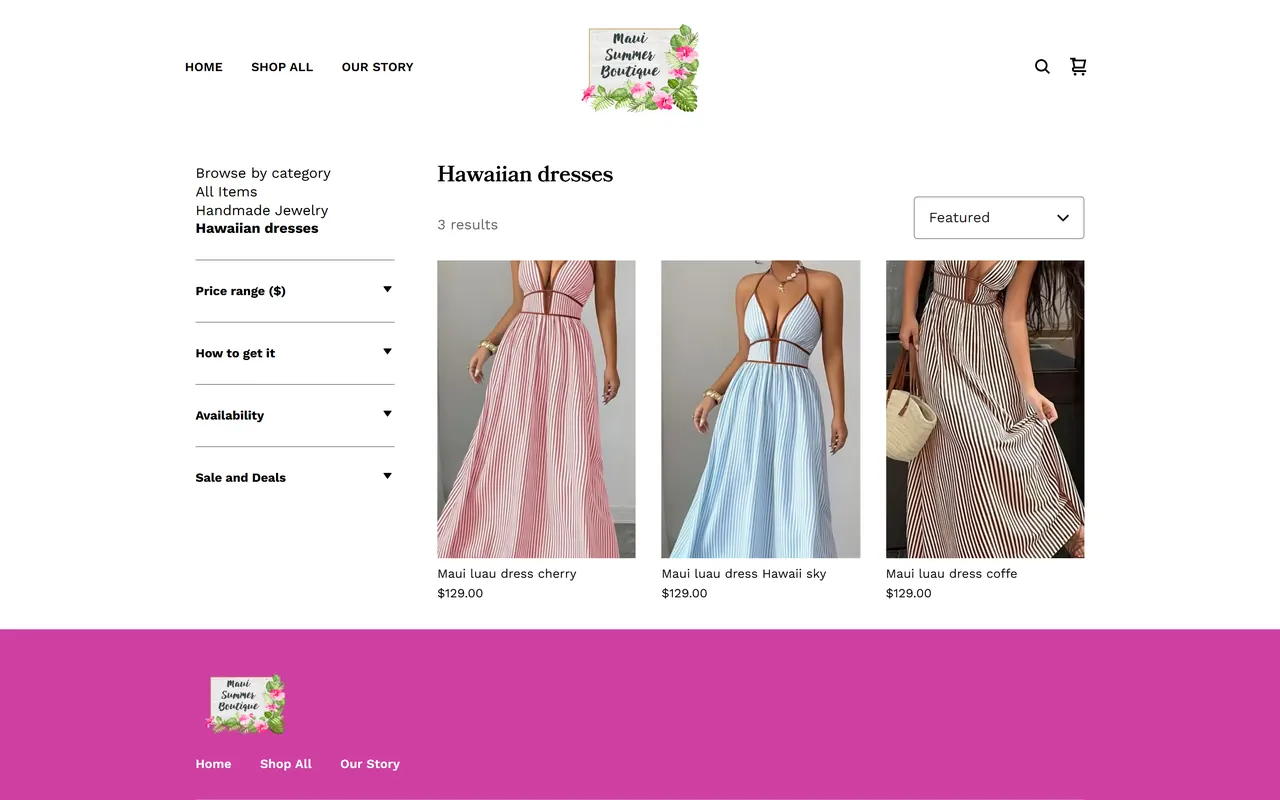This screenshot has height=800, width=1280.
Task: Click the Maui luau dress coffe title
Action: [x=951, y=574]
